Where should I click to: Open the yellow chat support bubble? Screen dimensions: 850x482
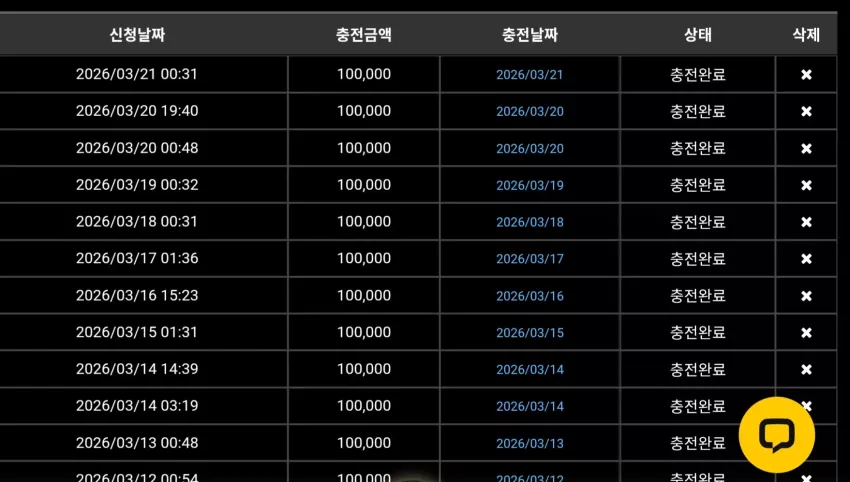[x=776, y=435]
